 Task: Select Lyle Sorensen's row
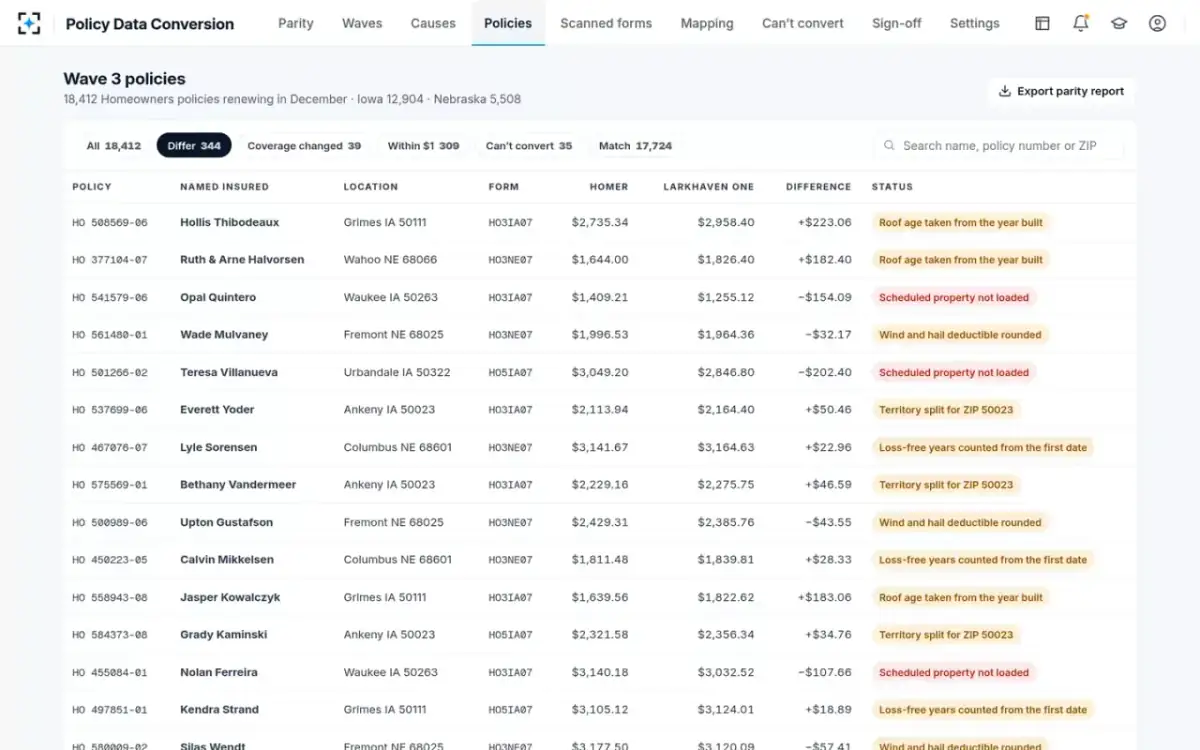pyautogui.click(x=599, y=448)
